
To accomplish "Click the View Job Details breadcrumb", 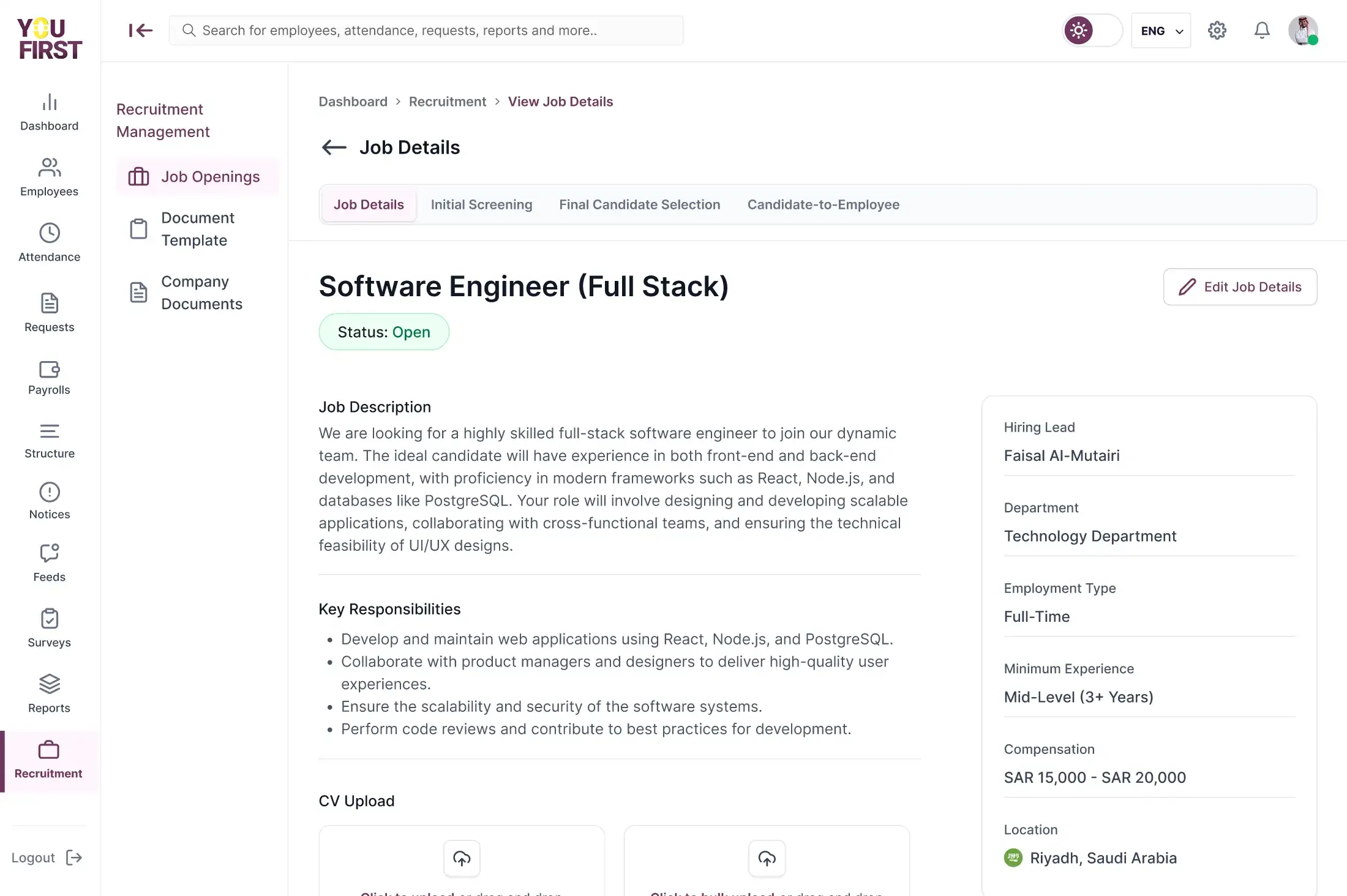I will (x=560, y=101).
